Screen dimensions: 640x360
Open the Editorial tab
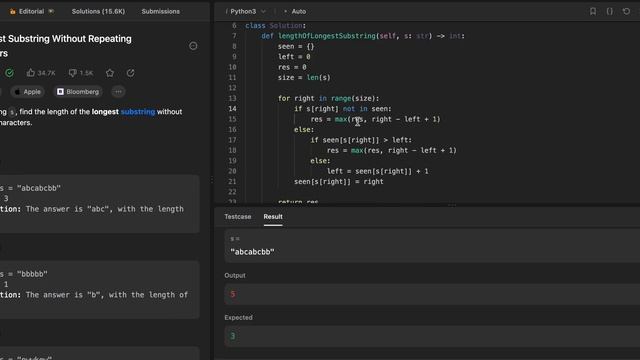tap(31, 11)
